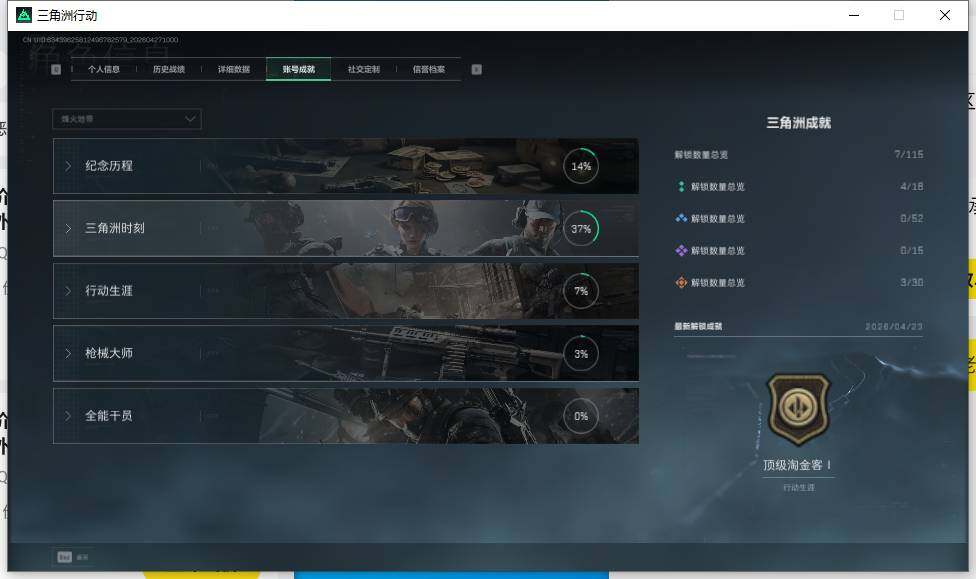Open the 信誉档案 tab

(428, 69)
